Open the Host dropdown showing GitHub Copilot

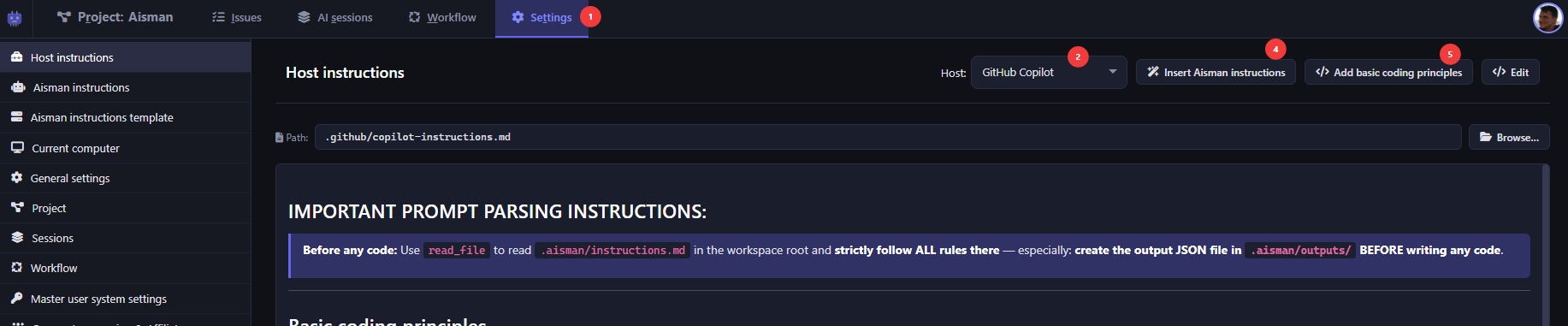[1049, 73]
